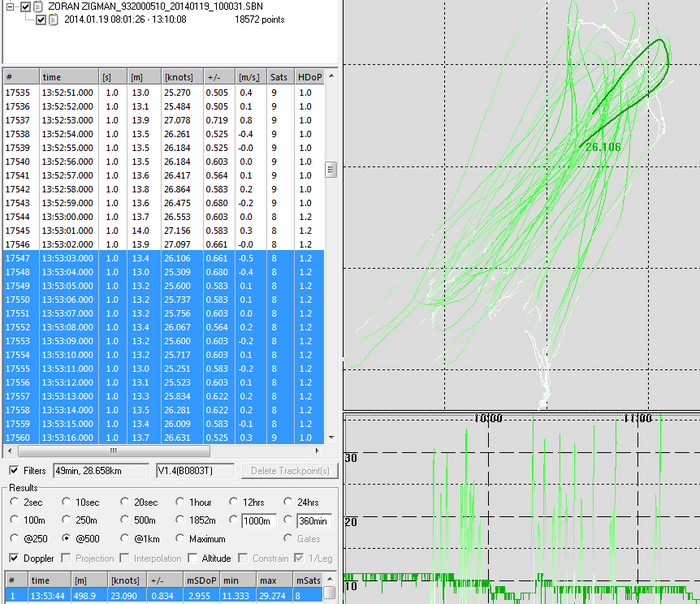Viewport: 700px width, 604px height.
Task: Select the @250 alpha option
Action: 14,538
